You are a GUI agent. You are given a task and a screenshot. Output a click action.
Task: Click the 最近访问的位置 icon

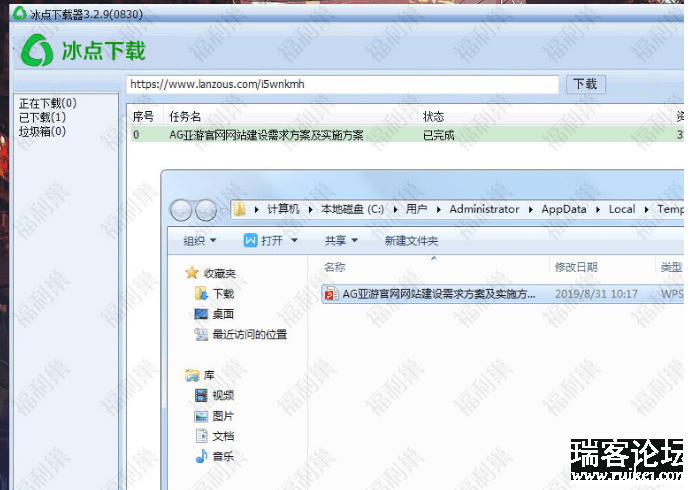(x=201, y=334)
